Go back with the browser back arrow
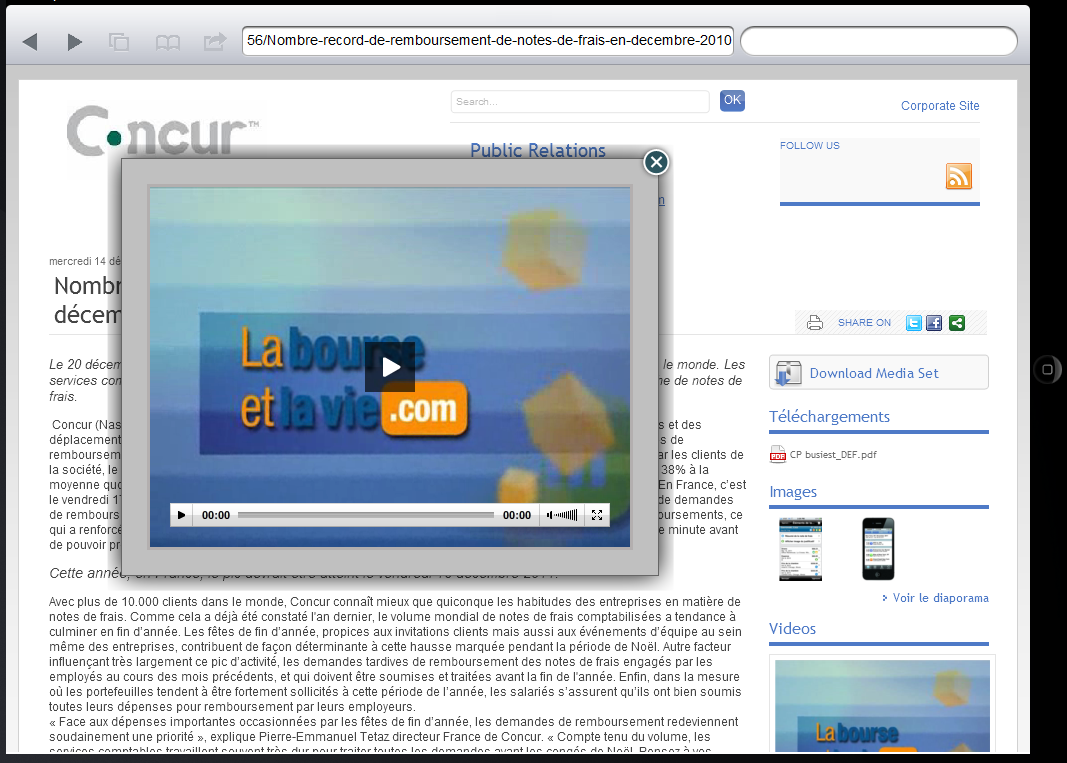1067x763 pixels. click(29, 42)
